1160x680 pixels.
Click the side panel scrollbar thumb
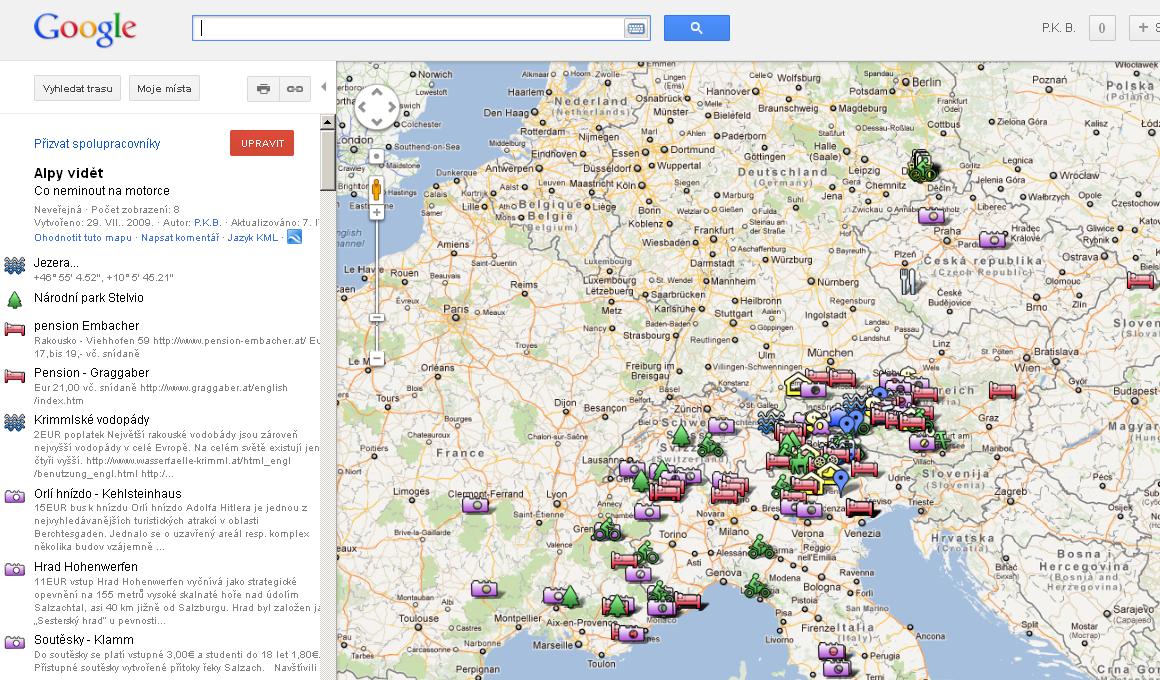[x=328, y=161]
